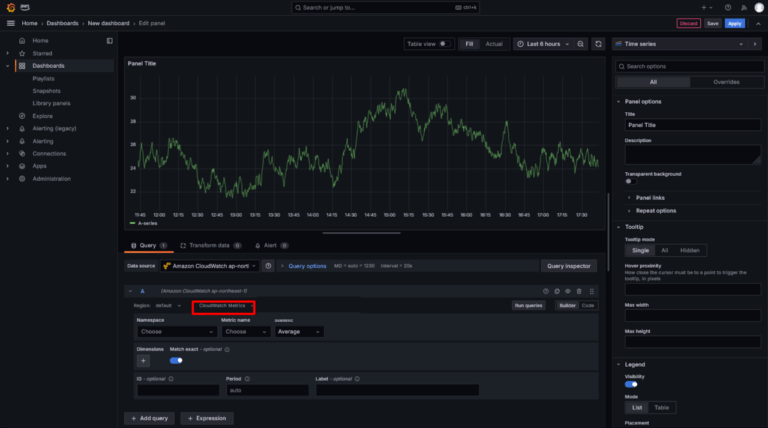
Task: Open the Query inspector
Action: click(x=568, y=266)
